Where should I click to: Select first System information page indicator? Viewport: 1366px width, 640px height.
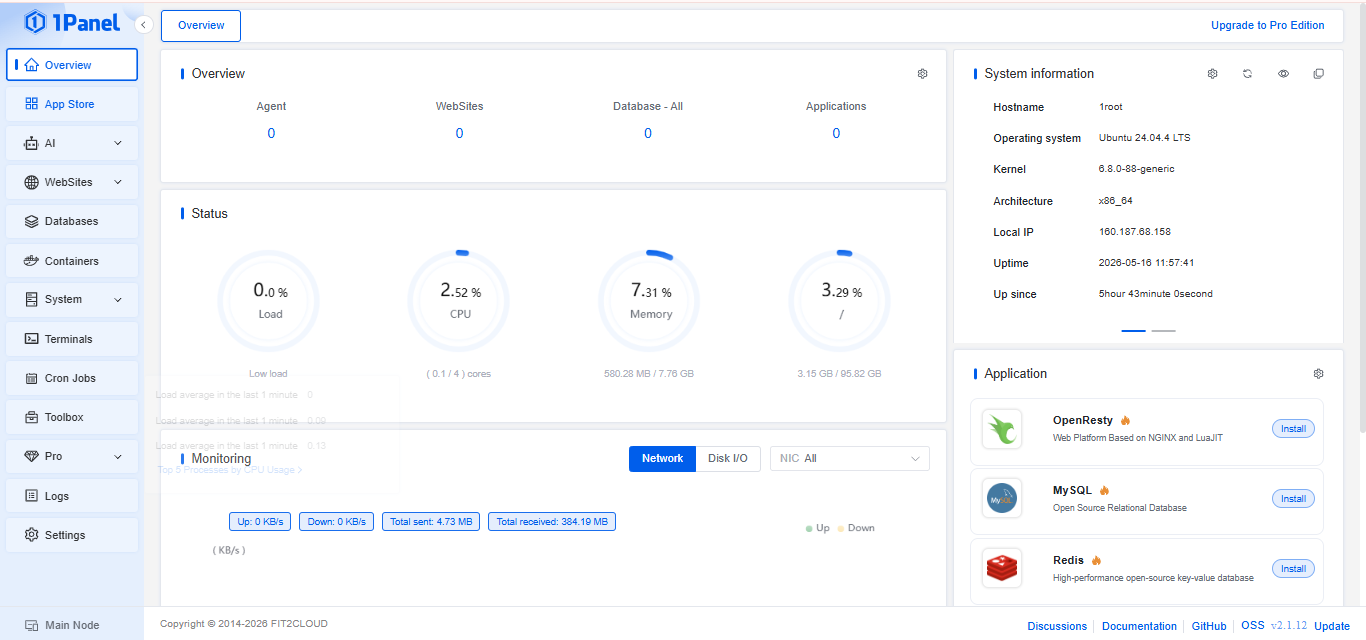tap(1134, 330)
